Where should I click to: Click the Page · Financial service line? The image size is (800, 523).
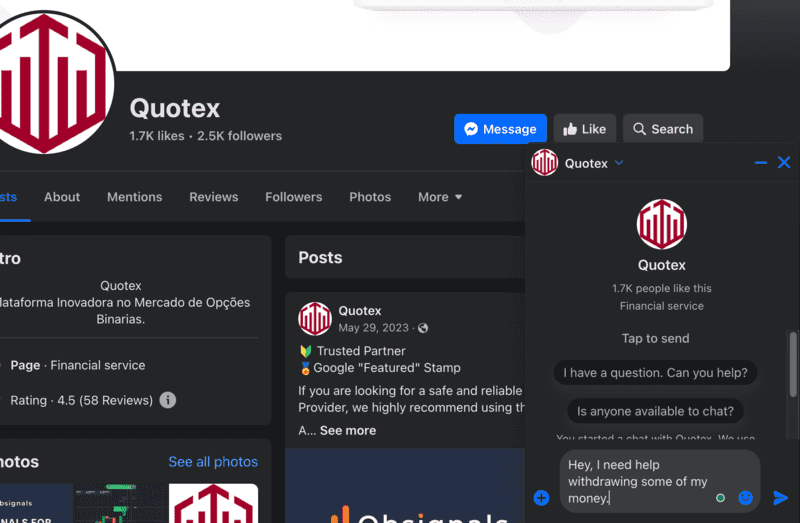(78, 365)
